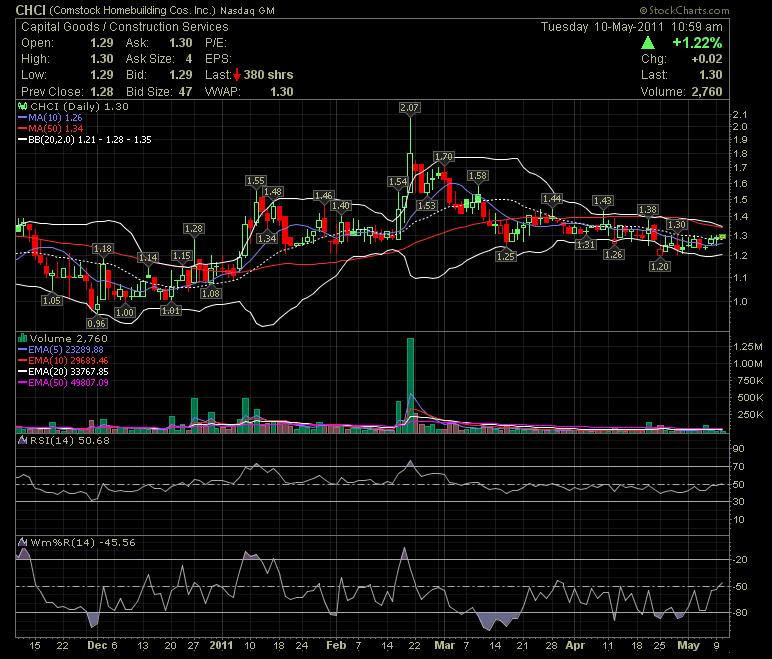Click the Capital Goods / Construction Services text
This screenshot has height=659, width=772.
[x=125, y=27]
